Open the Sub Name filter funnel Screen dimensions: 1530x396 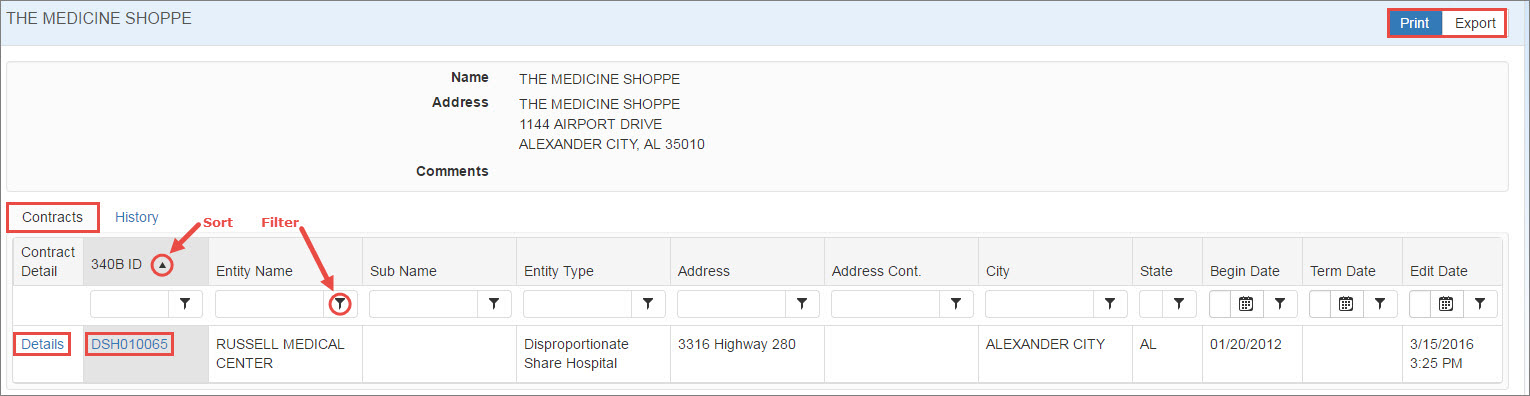click(x=493, y=303)
